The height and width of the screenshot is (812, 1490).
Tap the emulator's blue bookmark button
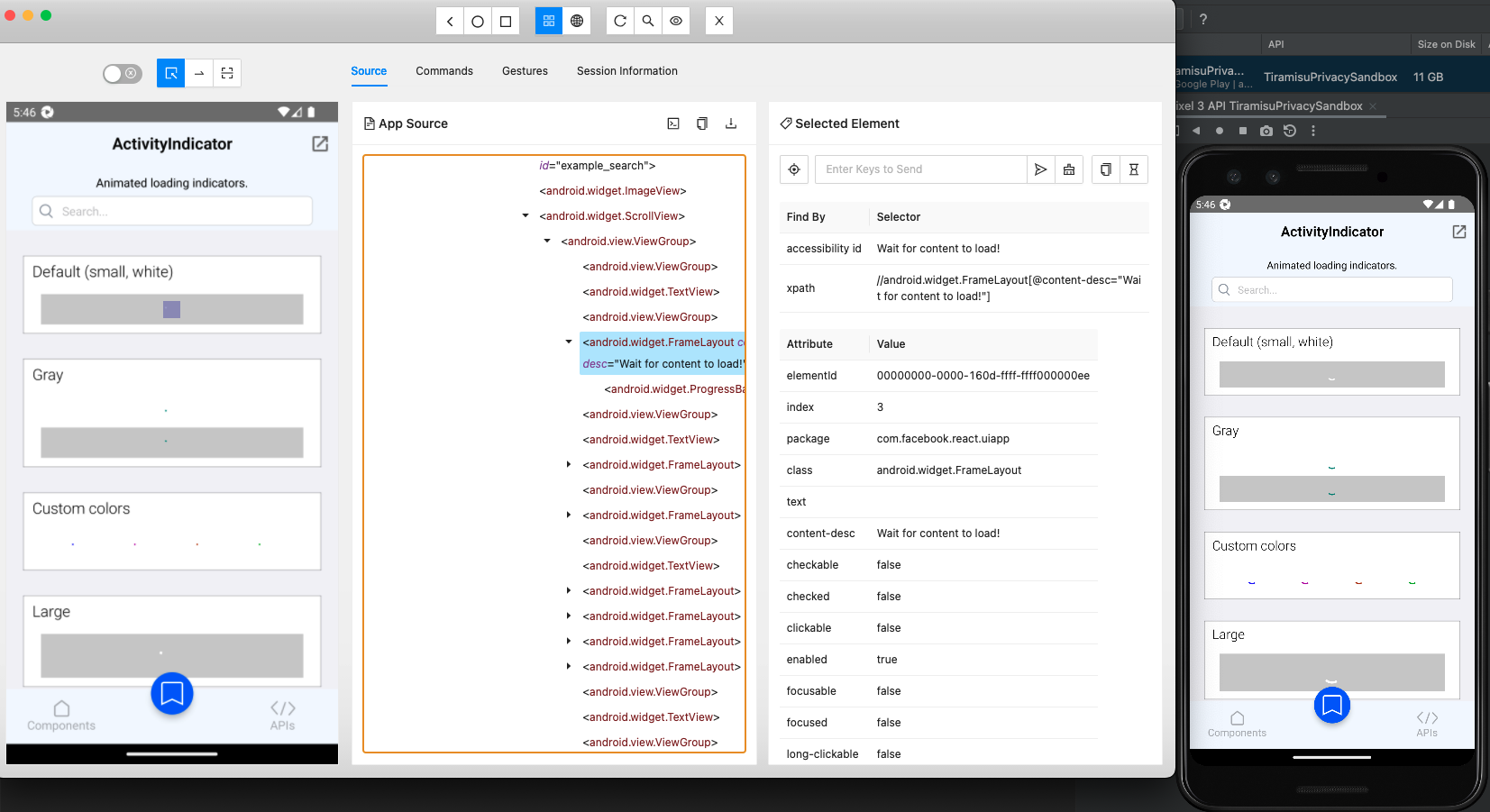click(1332, 705)
